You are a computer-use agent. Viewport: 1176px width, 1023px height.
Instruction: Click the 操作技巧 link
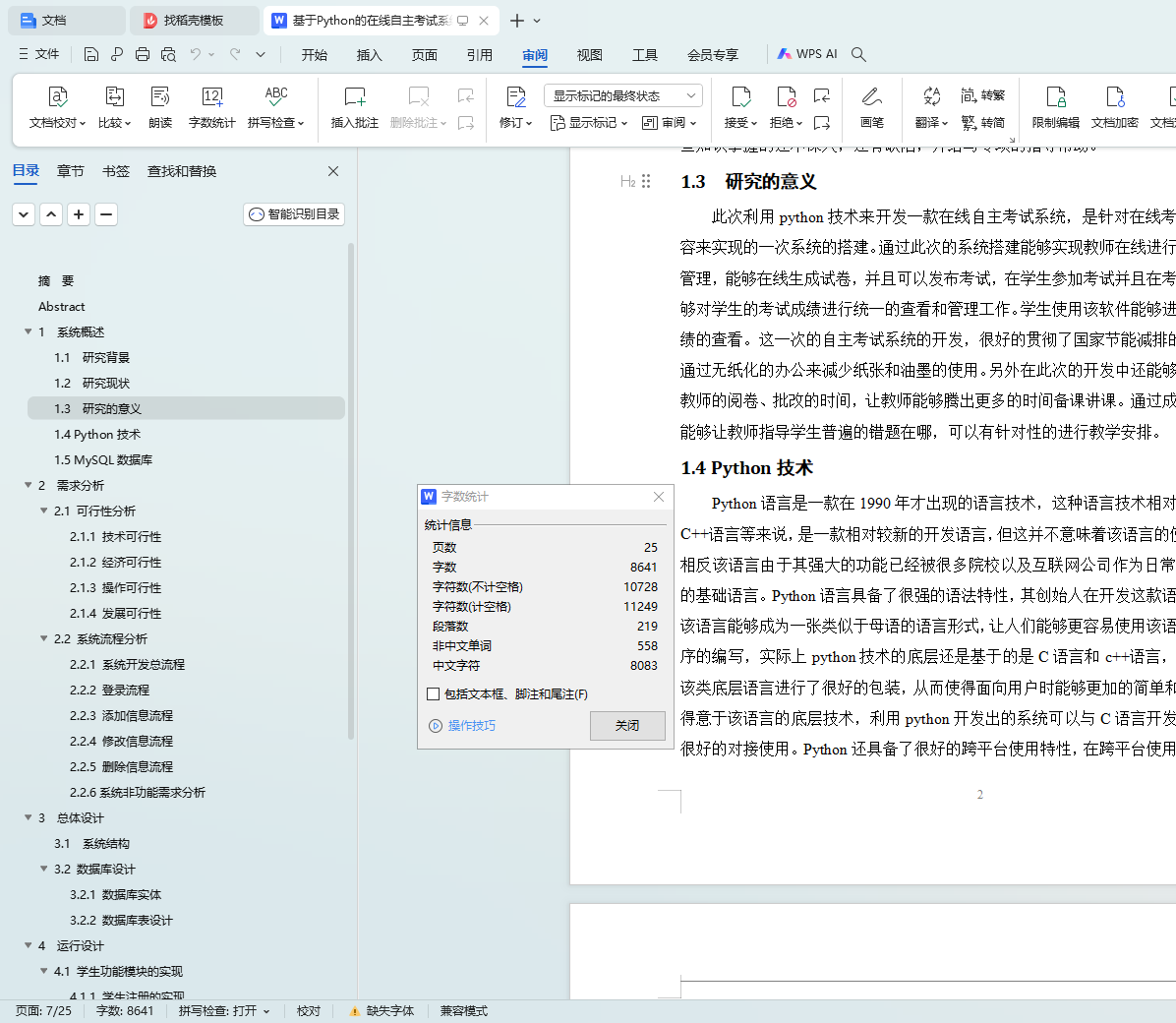462,726
